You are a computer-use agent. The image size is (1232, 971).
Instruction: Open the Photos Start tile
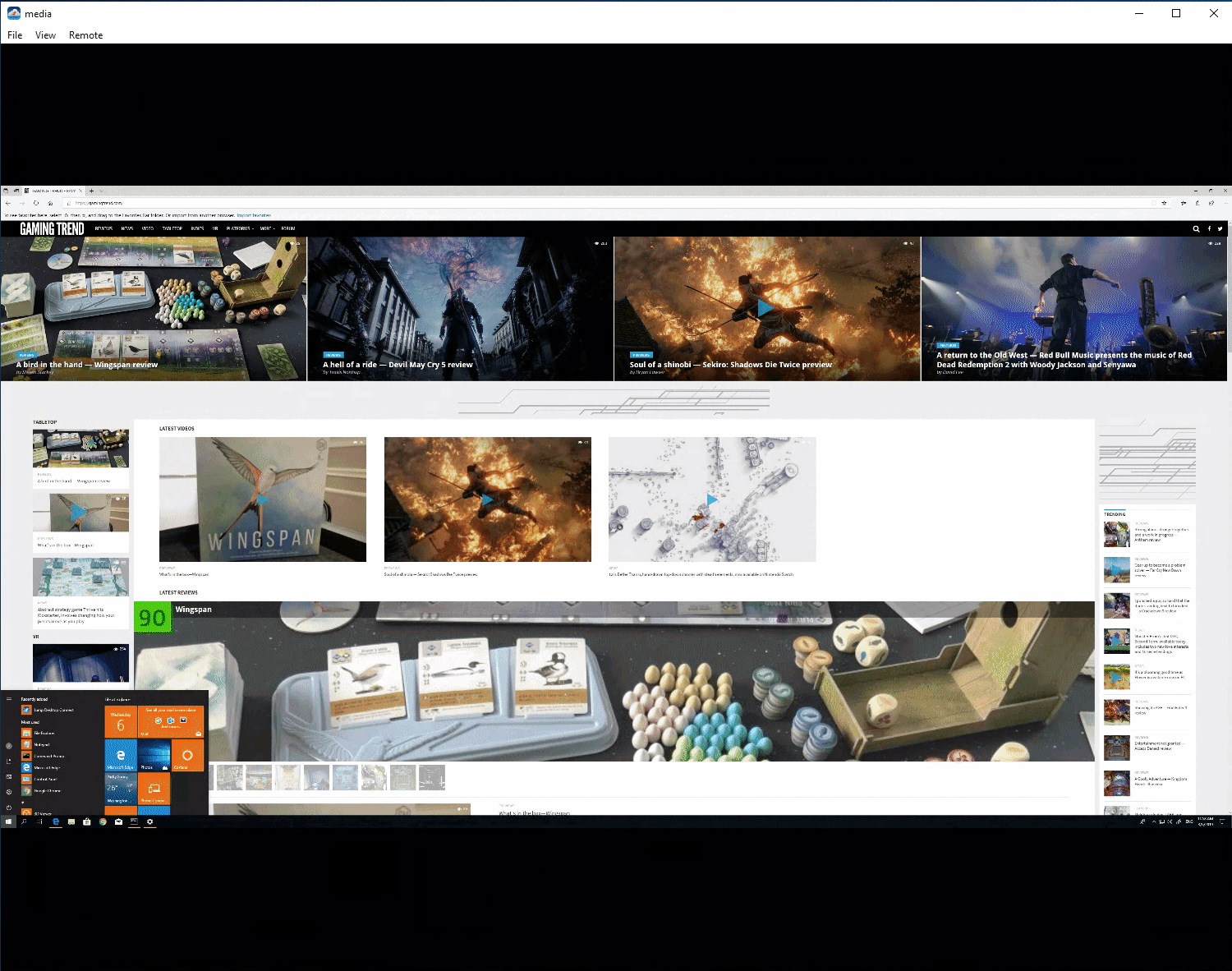(154, 755)
